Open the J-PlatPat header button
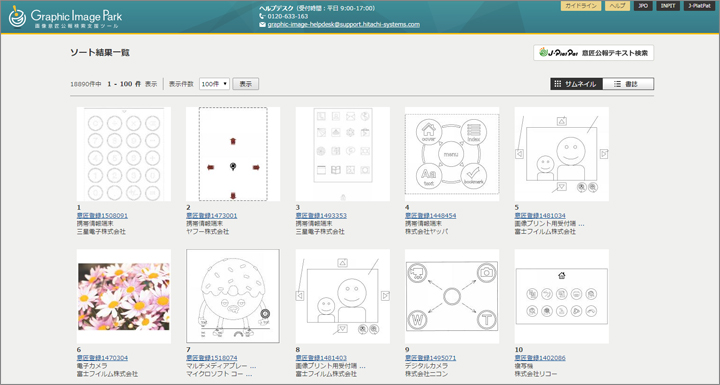Viewport: 720px width, 385px height. [x=699, y=6]
